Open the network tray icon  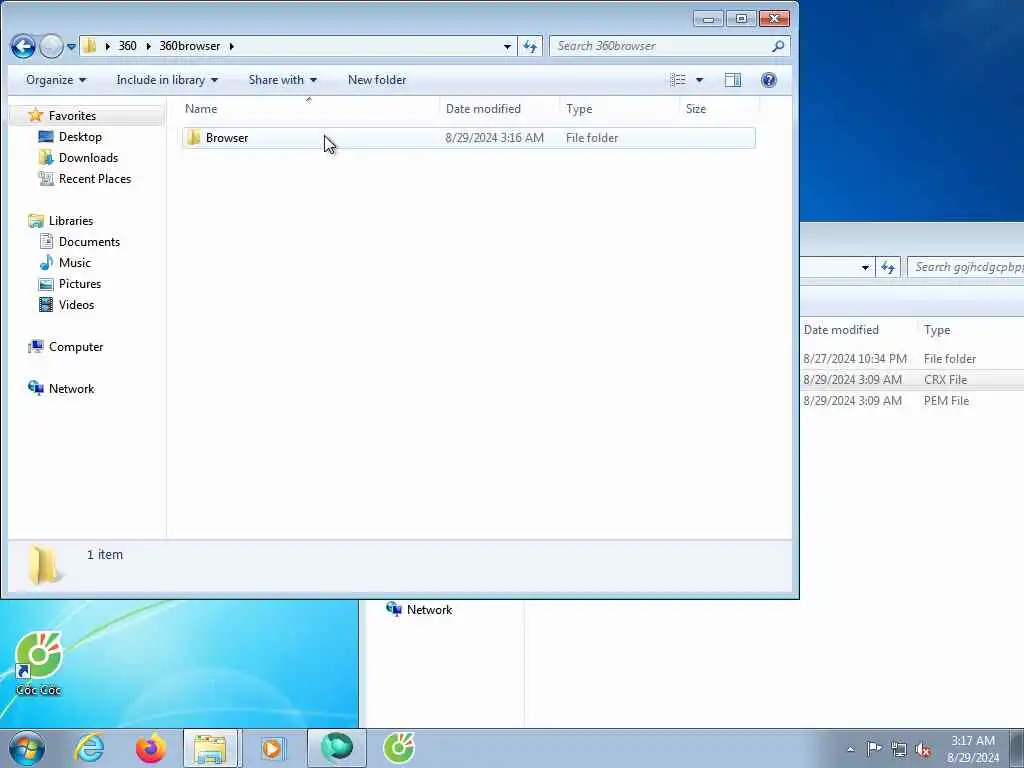click(x=899, y=749)
